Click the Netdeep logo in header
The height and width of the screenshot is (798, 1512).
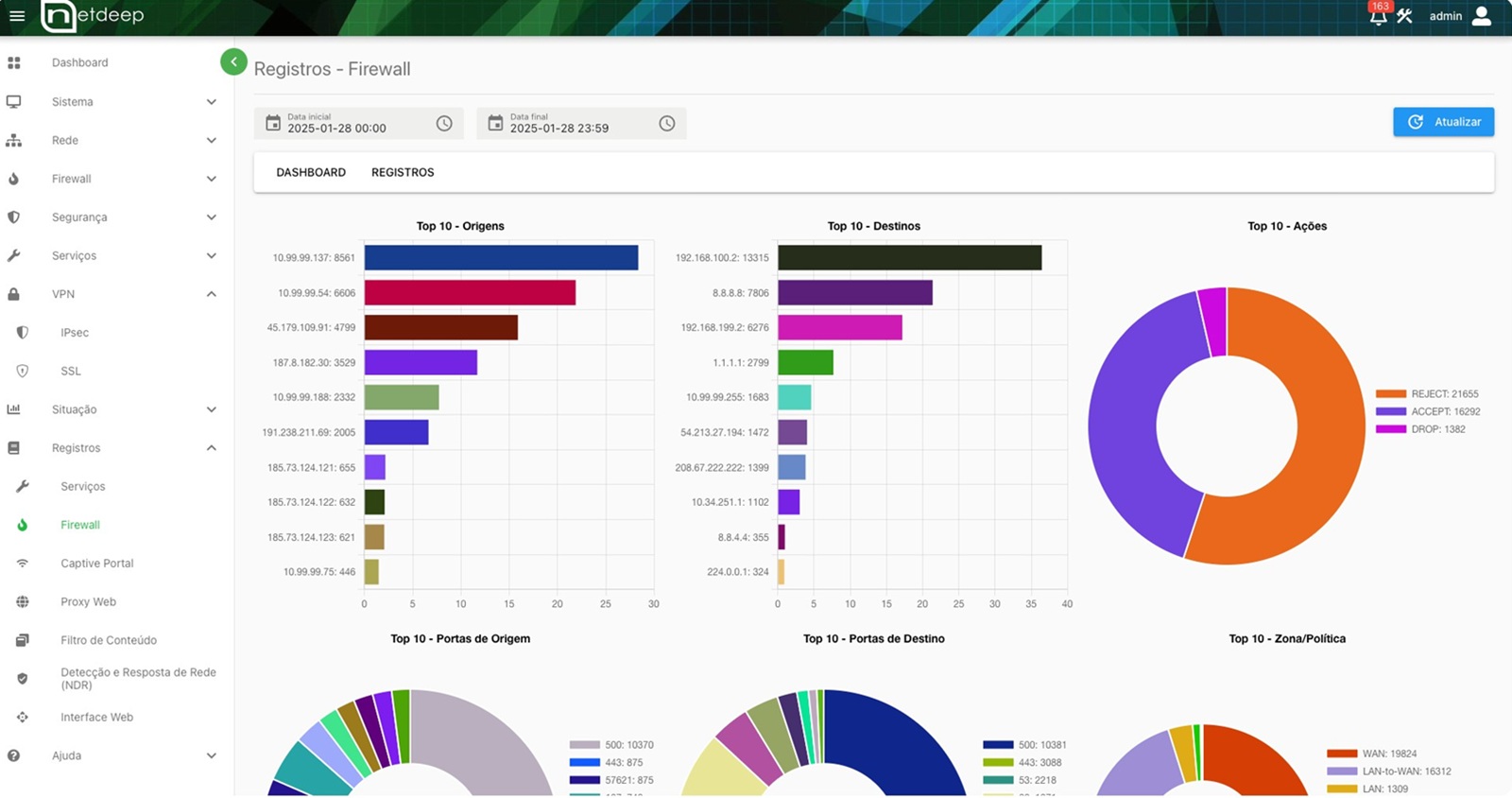[x=92, y=16]
